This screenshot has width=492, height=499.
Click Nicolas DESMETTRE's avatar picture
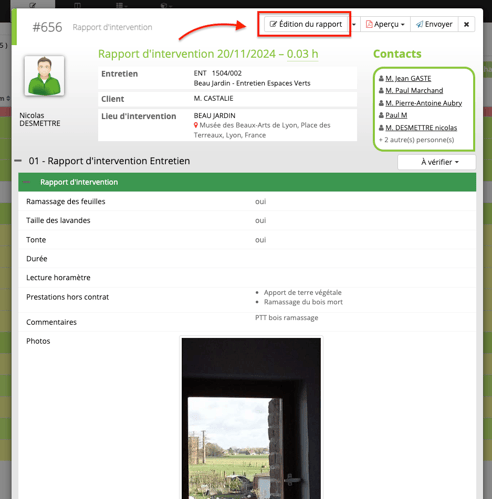point(44,76)
